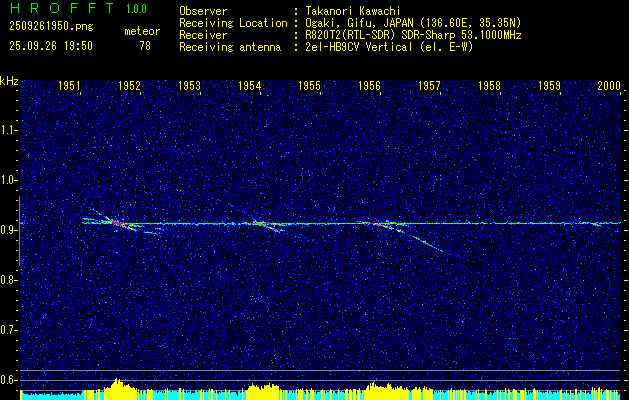Viewport: 629px width, 400px height.
Task: Click the 1954 time axis label
Action: (x=250, y=85)
